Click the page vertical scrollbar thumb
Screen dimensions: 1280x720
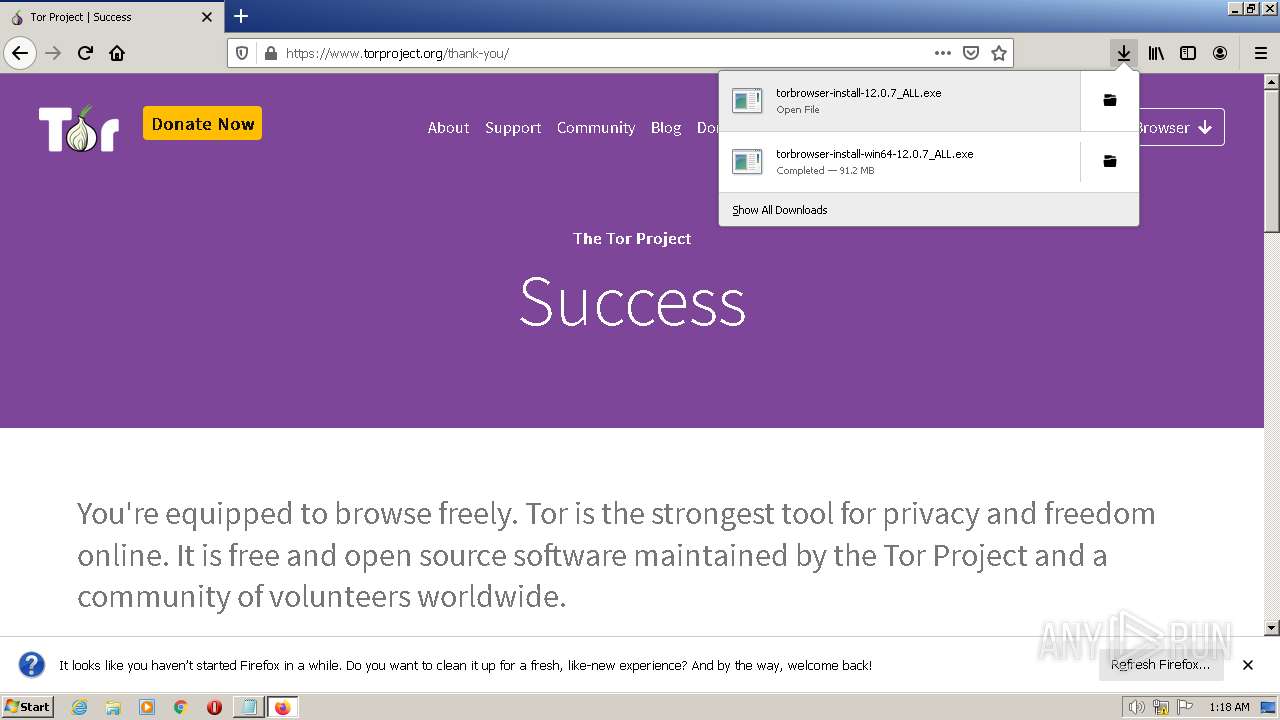point(1272,160)
